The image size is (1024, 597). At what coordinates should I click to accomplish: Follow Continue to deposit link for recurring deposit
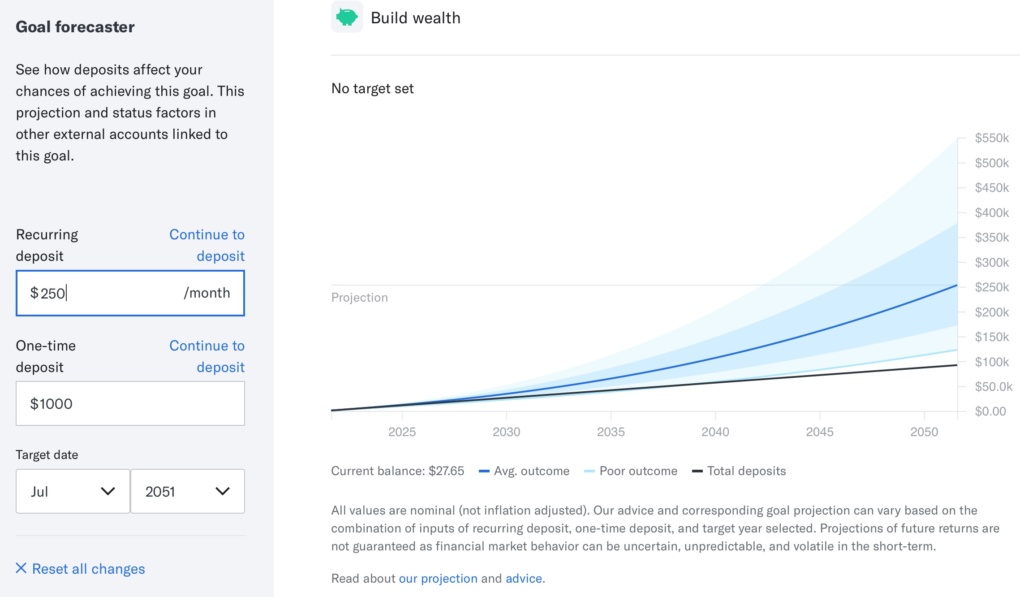pyautogui.click(x=207, y=245)
